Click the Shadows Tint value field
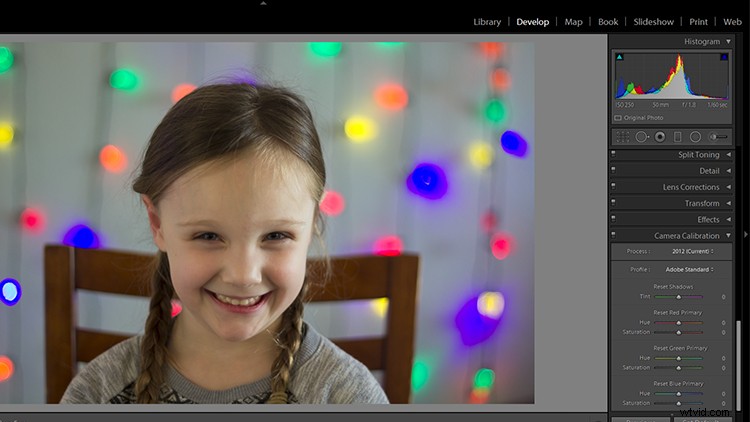The height and width of the screenshot is (422, 750). pyautogui.click(x=723, y=297)
